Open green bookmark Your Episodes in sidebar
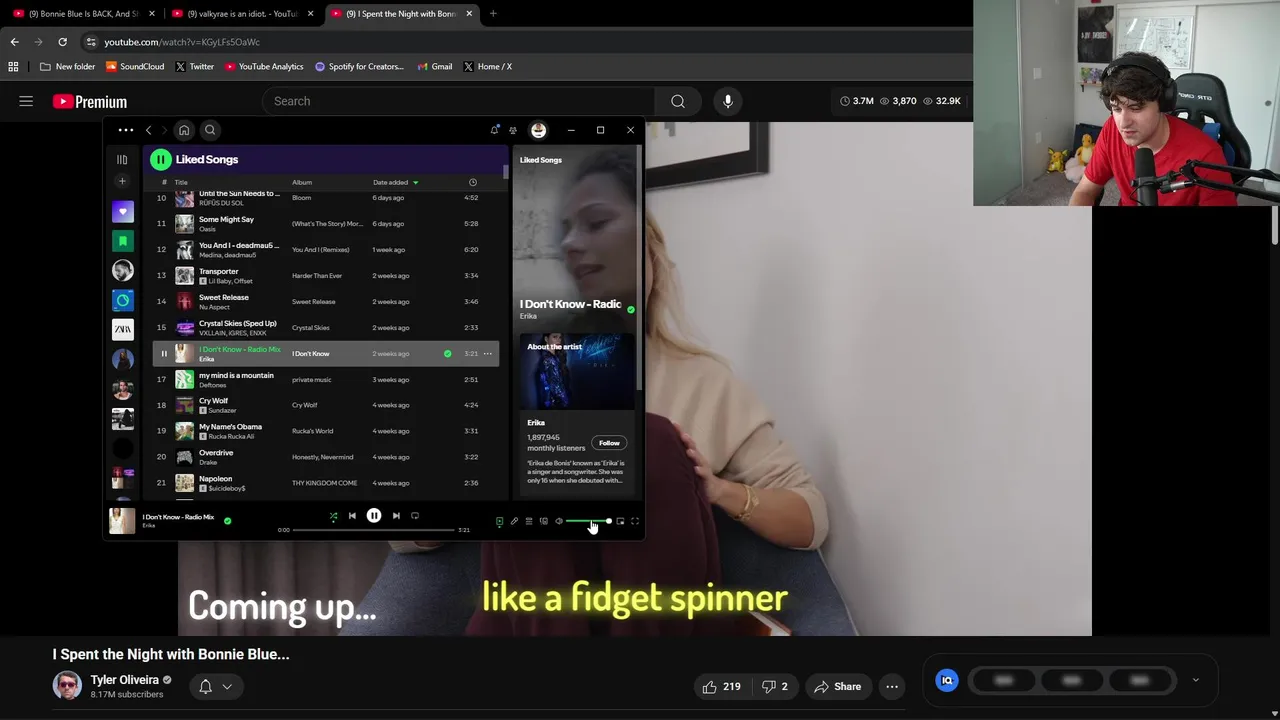Screen dimensions: 1280x720 point(123,241)
